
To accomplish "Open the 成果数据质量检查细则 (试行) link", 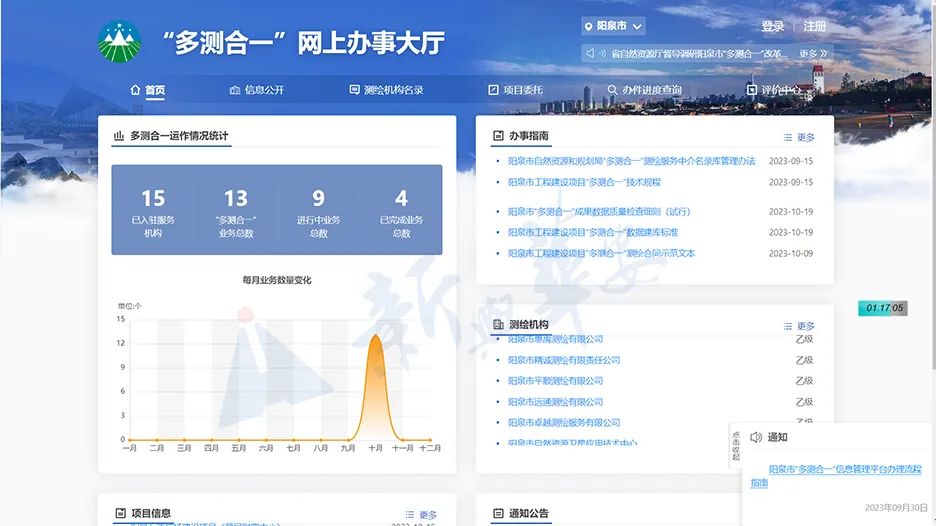I will point(599,211).
